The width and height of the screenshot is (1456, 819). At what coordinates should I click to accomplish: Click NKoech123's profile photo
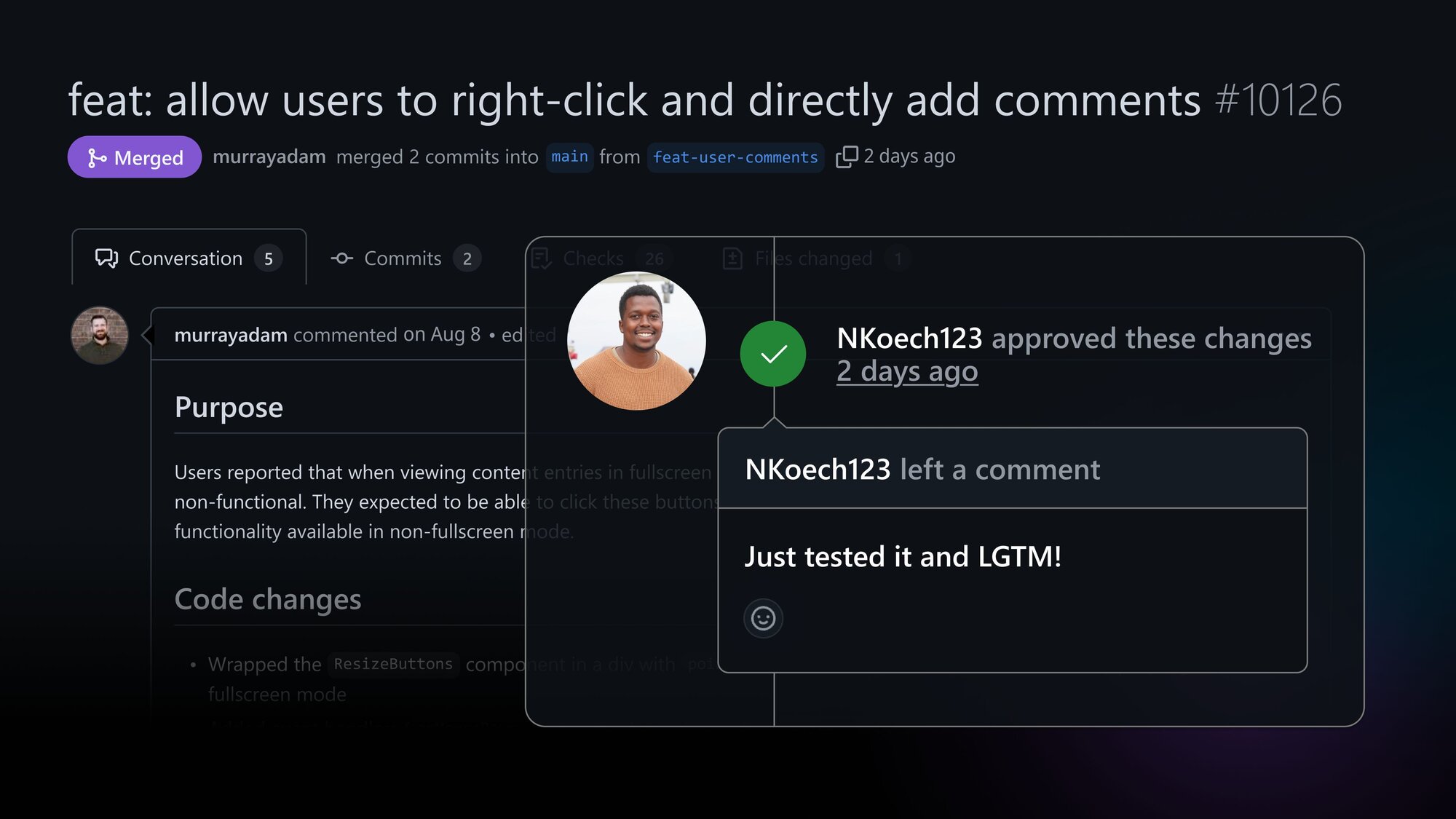[x=636, y=341]
